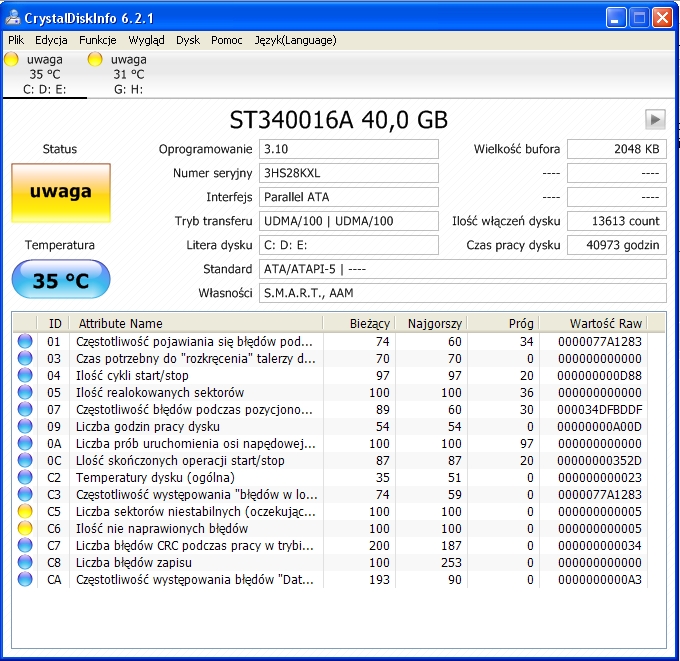Image resolution: width=680 pixels, height=661 pixels.
Task: Click the Najgorszy column header
Action: click(x=432, y=324)
